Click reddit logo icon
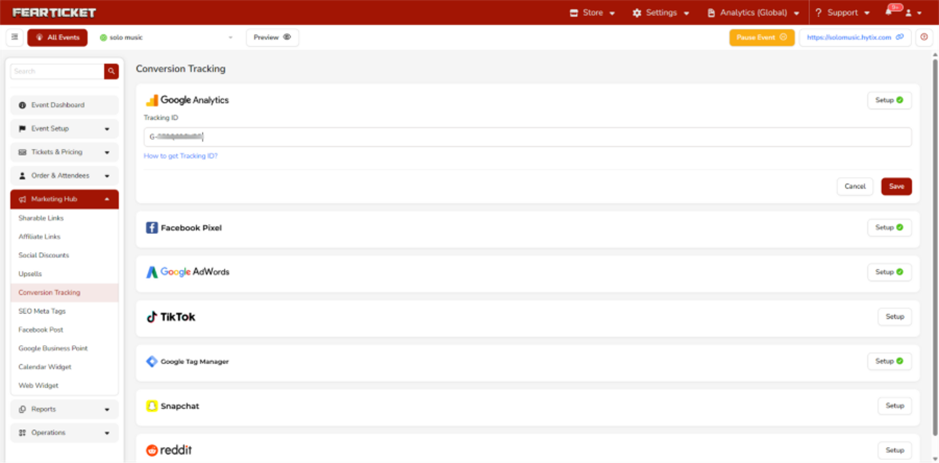 tap(152, 450)
